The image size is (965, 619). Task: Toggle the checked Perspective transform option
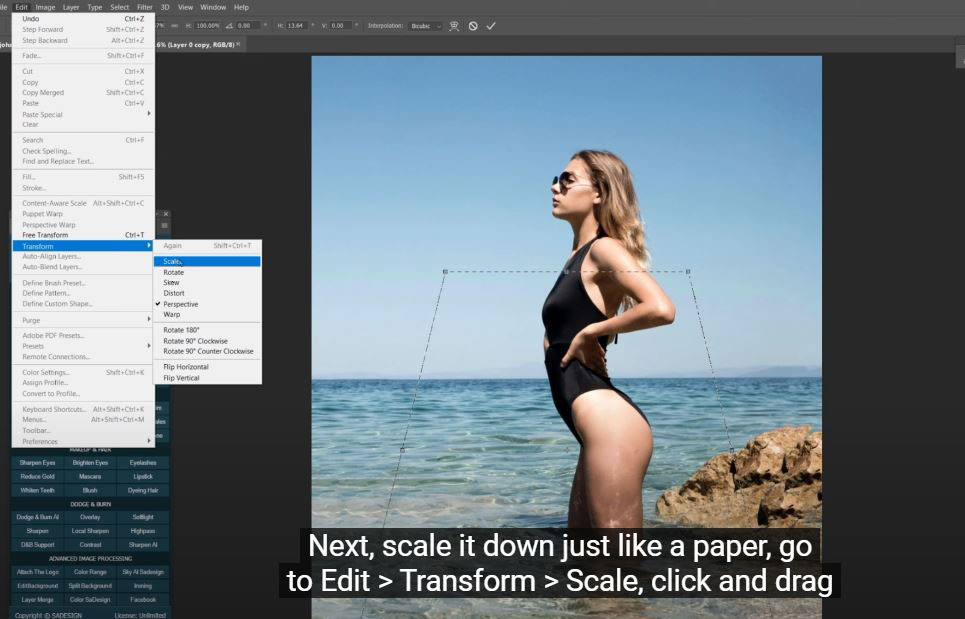(180, 304)
